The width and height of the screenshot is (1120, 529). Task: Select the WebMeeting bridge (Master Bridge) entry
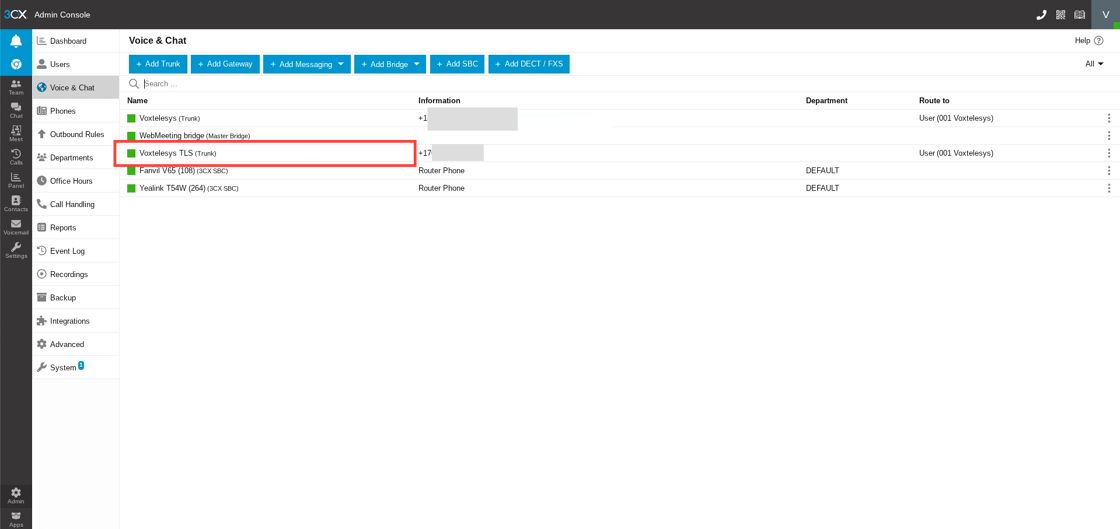click(x=194, y=136)
